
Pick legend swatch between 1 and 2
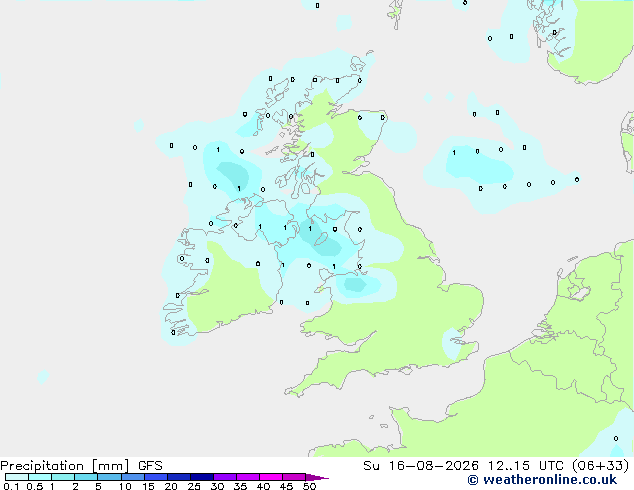tap(63, 477)
